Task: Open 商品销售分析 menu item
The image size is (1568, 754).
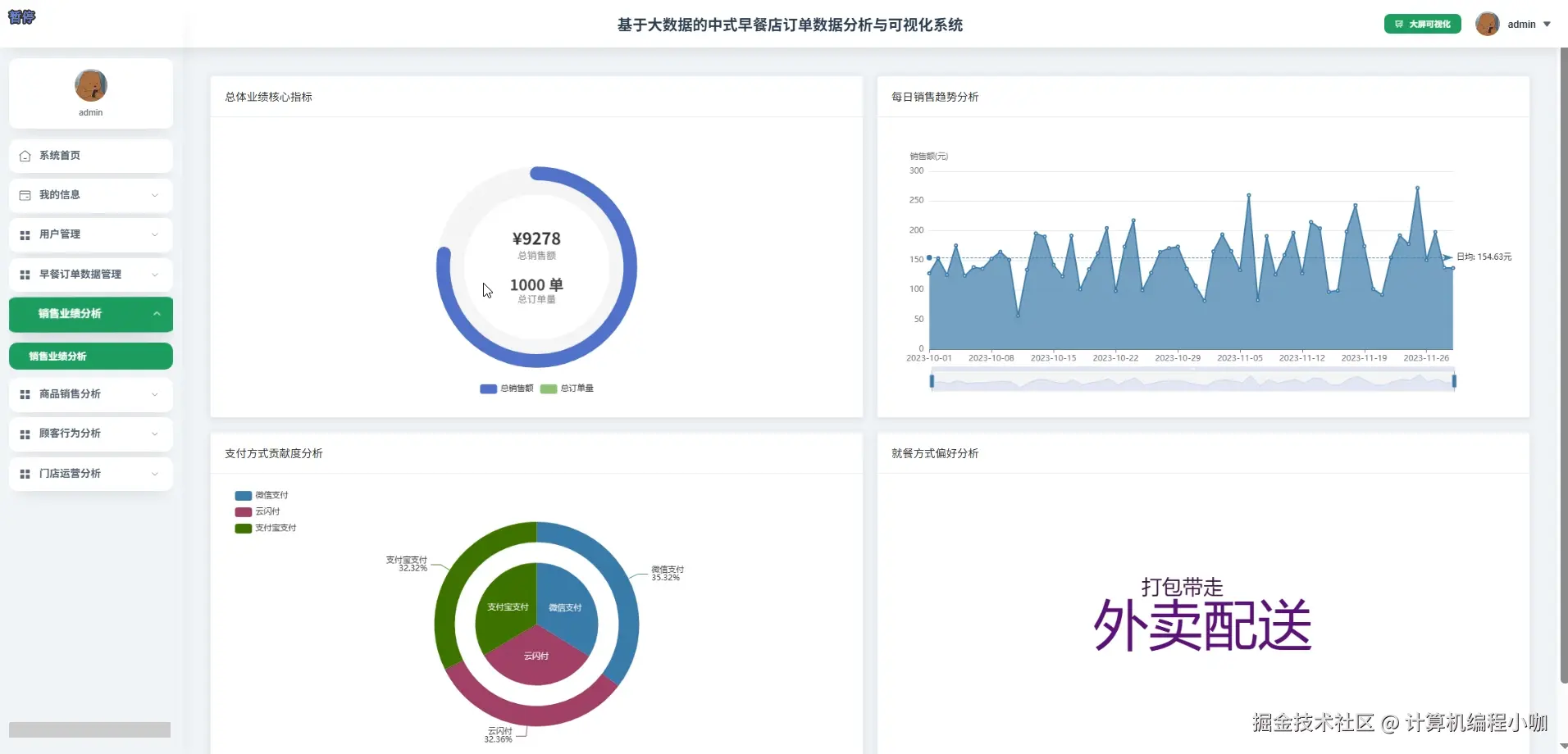Action: (x=91, y=394)
